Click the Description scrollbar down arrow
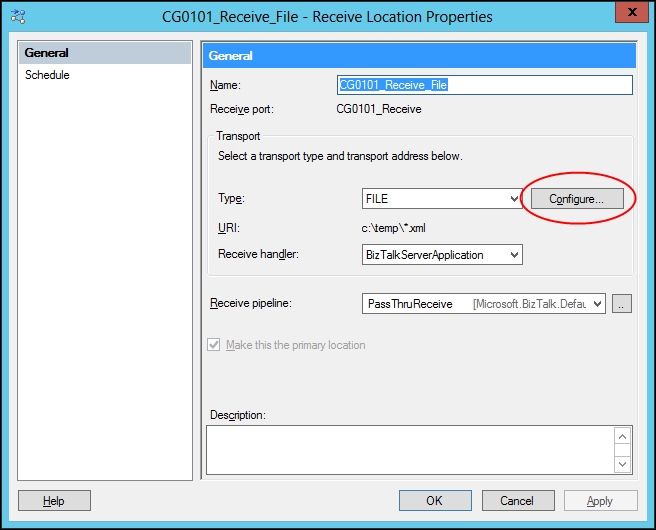Viewport: 656px width, 530px height. pyautogui.click(x=623, y=464)
